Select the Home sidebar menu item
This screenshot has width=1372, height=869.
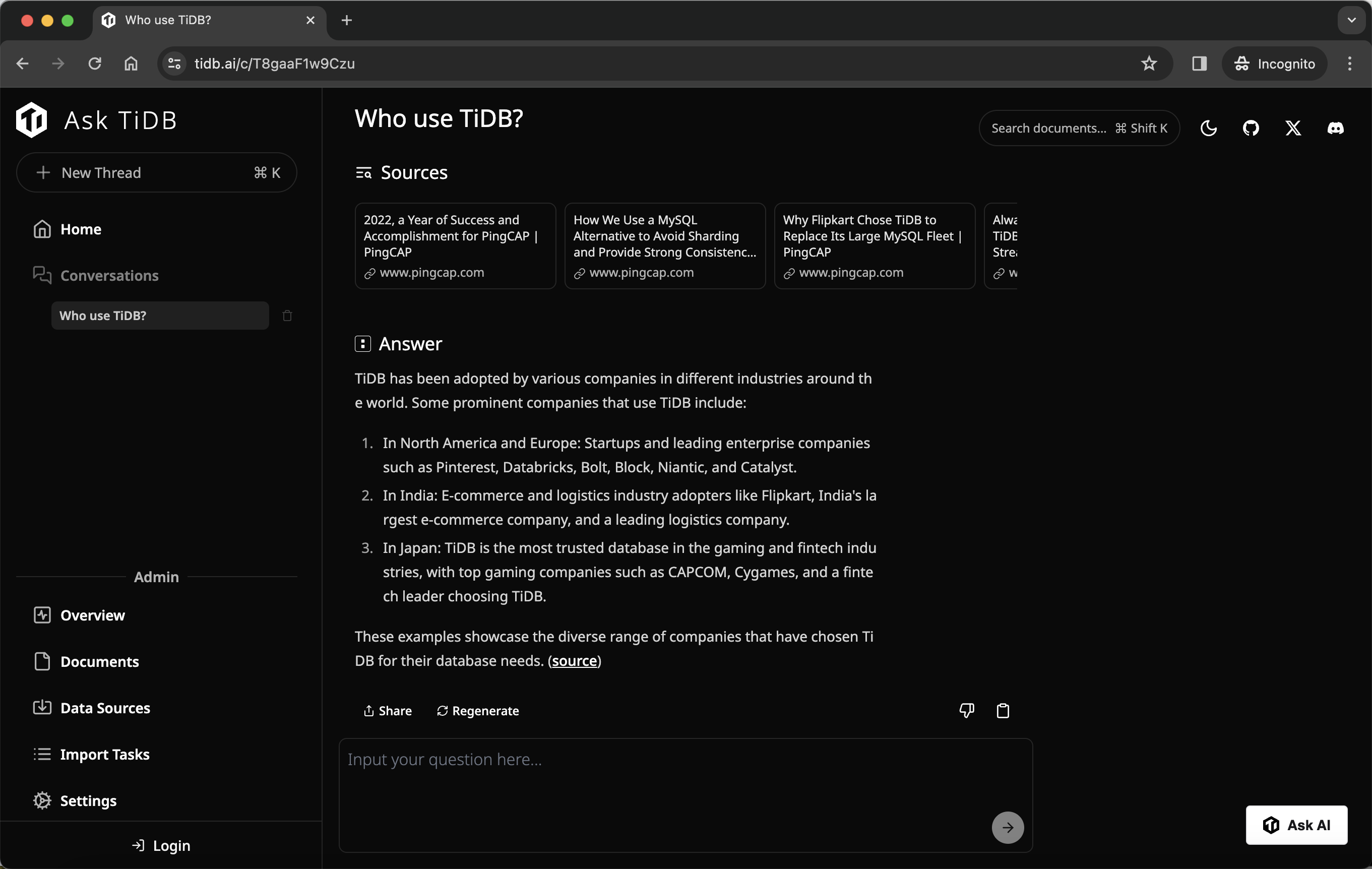coord(80,229)
